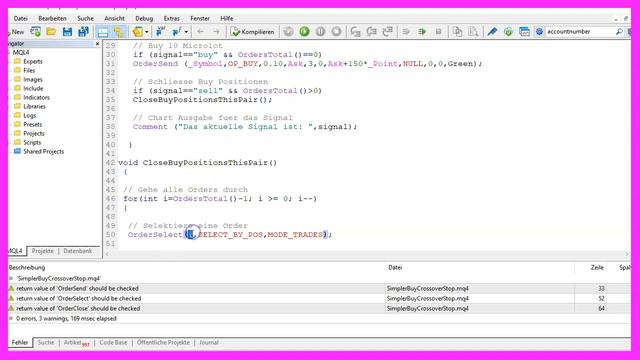Click the Step Out debug icon
The image size is (640, 360).
(x=387, y=31)
